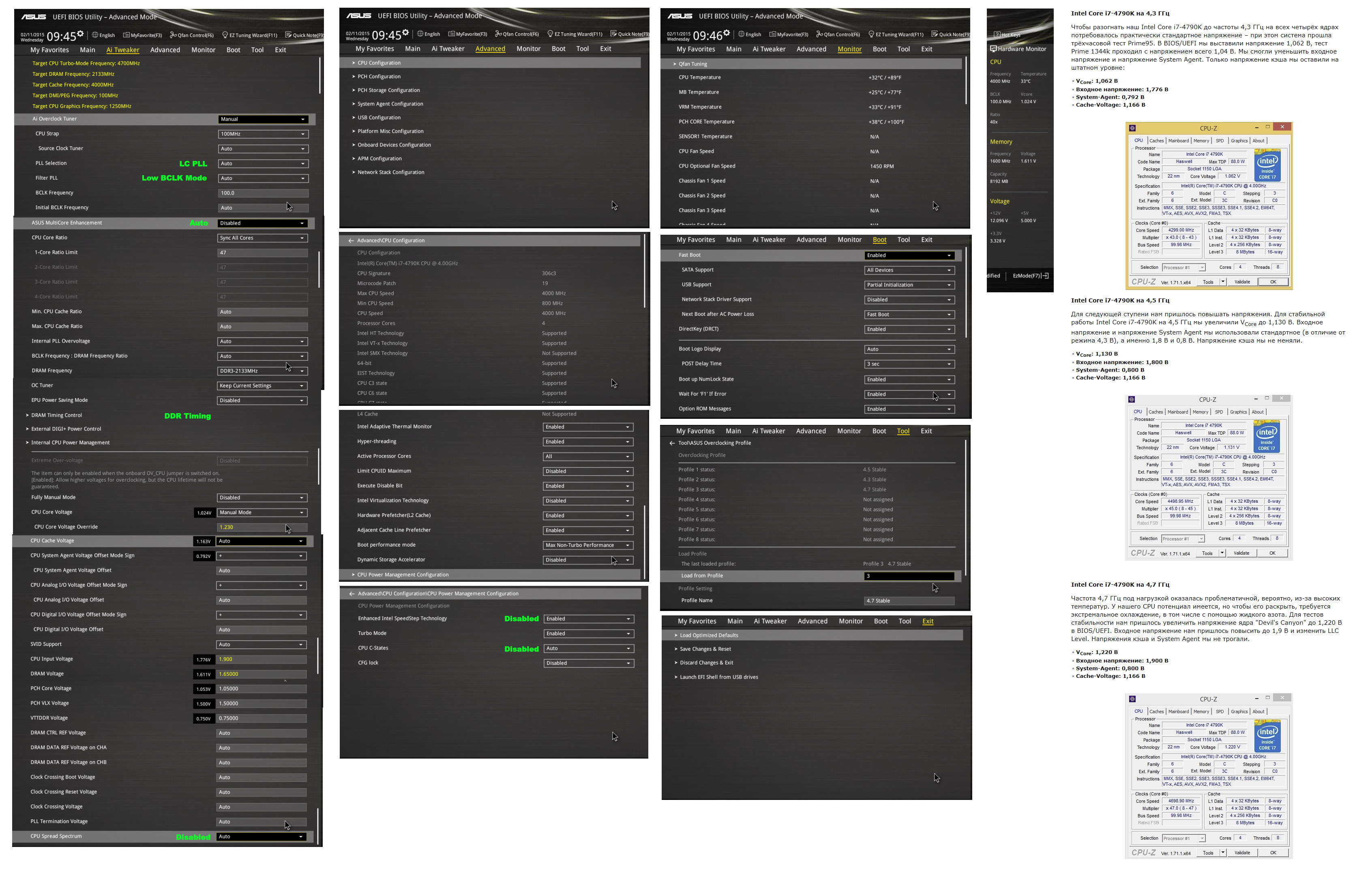Viewport: 1372px width, 881px height.
Task: Open the CPU C-States Auto dropdown
Action: 588,648
